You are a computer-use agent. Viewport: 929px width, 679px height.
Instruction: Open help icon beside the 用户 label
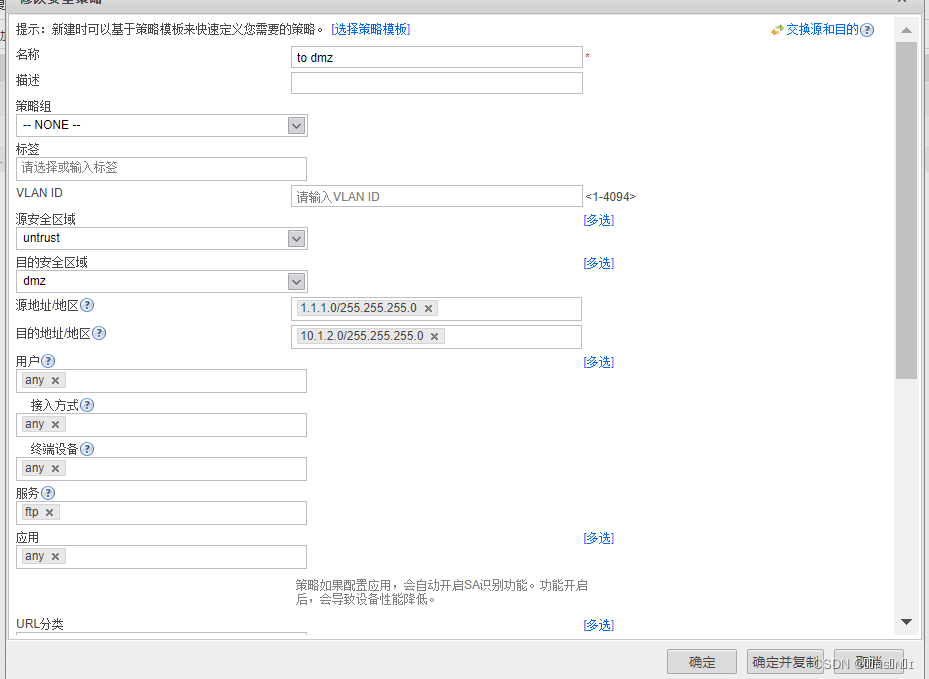[x=48, y=361]
